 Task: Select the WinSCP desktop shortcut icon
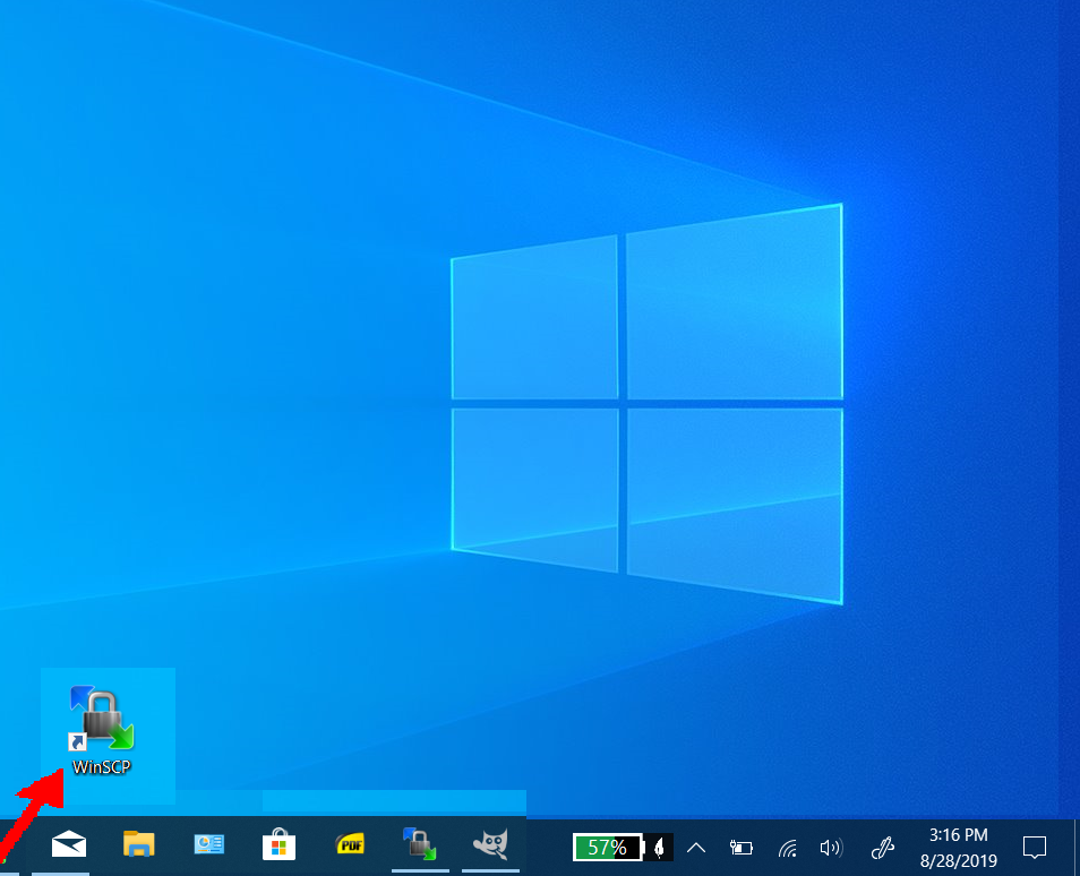pyautogui.click(x=102, y=718)
